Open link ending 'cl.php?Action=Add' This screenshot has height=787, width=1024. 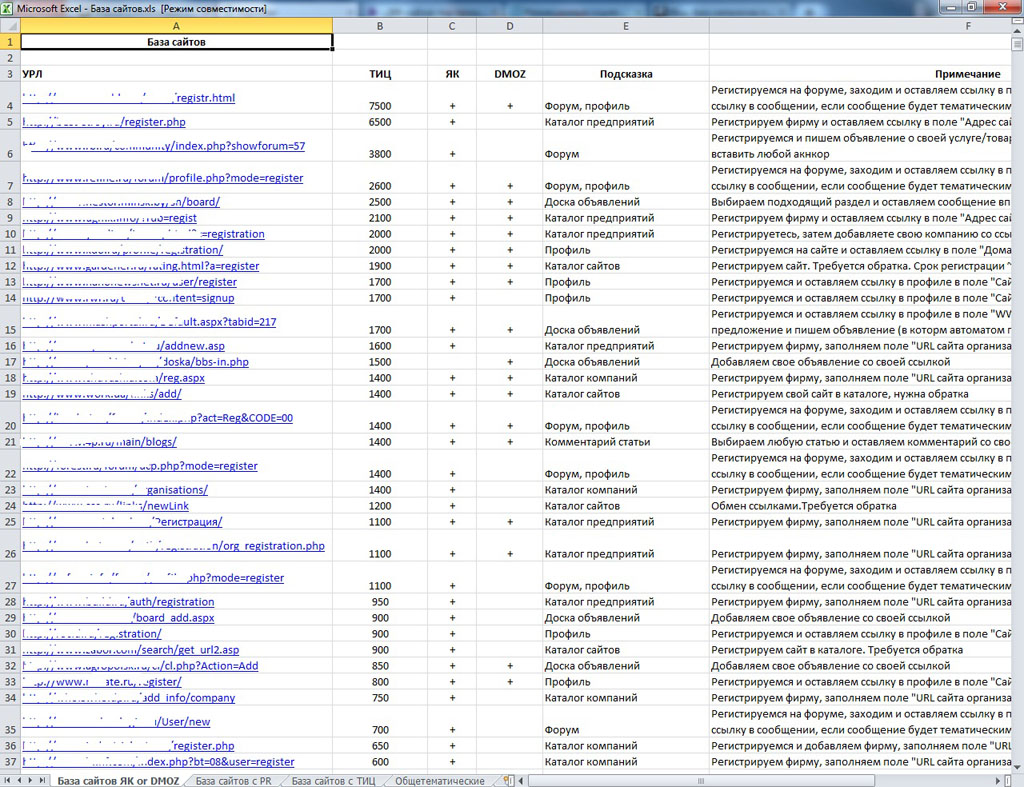[140, 666]
